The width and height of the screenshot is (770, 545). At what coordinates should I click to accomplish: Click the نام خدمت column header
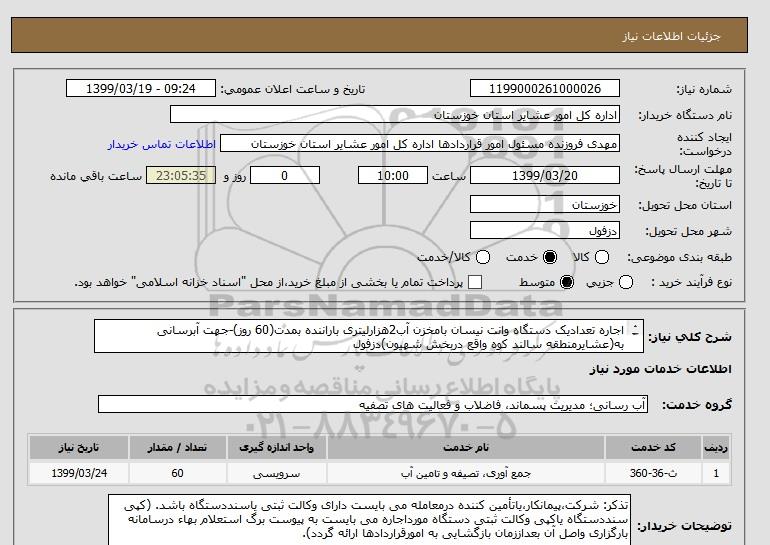[x=466, y=447]
